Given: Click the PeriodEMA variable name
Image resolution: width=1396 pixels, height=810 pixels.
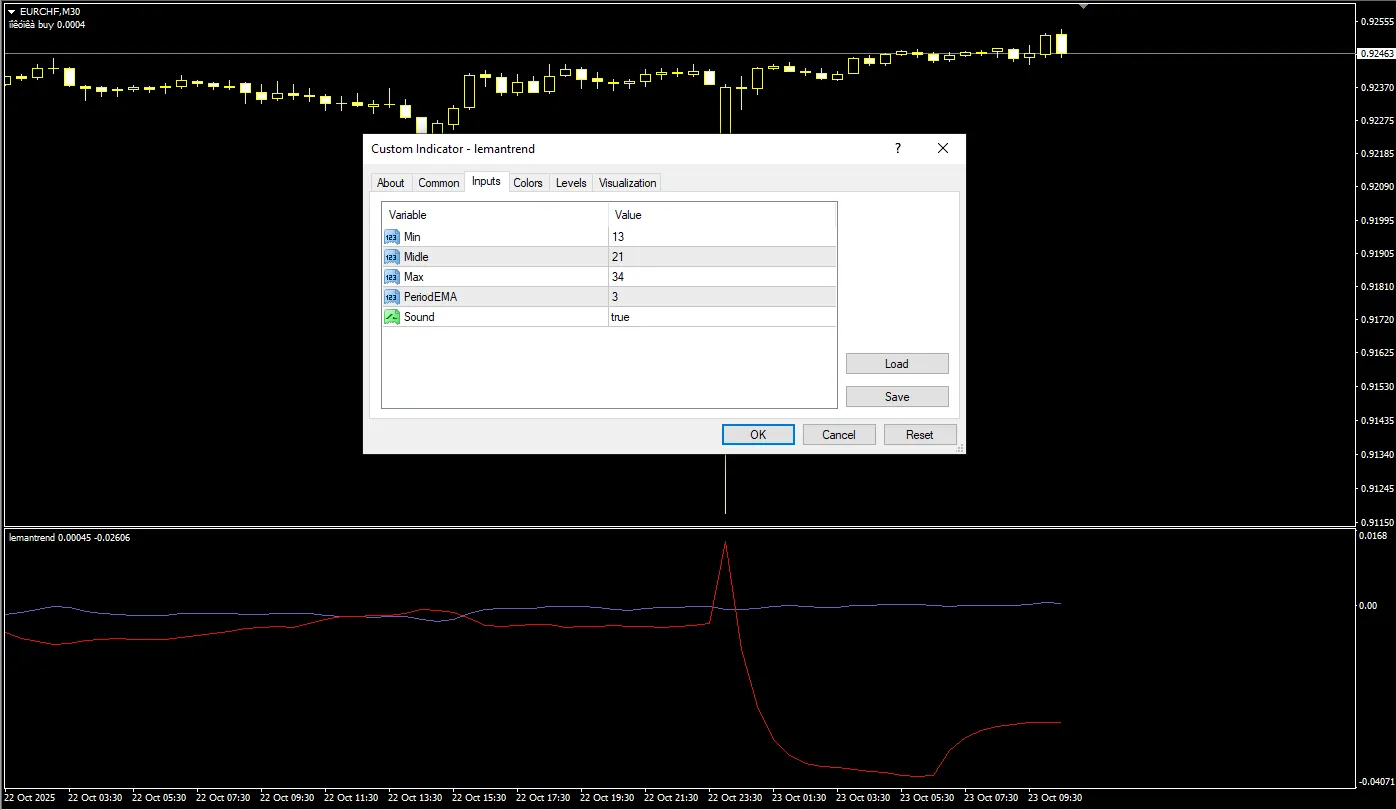Looking at the screenshot, I should pos(431,297).
